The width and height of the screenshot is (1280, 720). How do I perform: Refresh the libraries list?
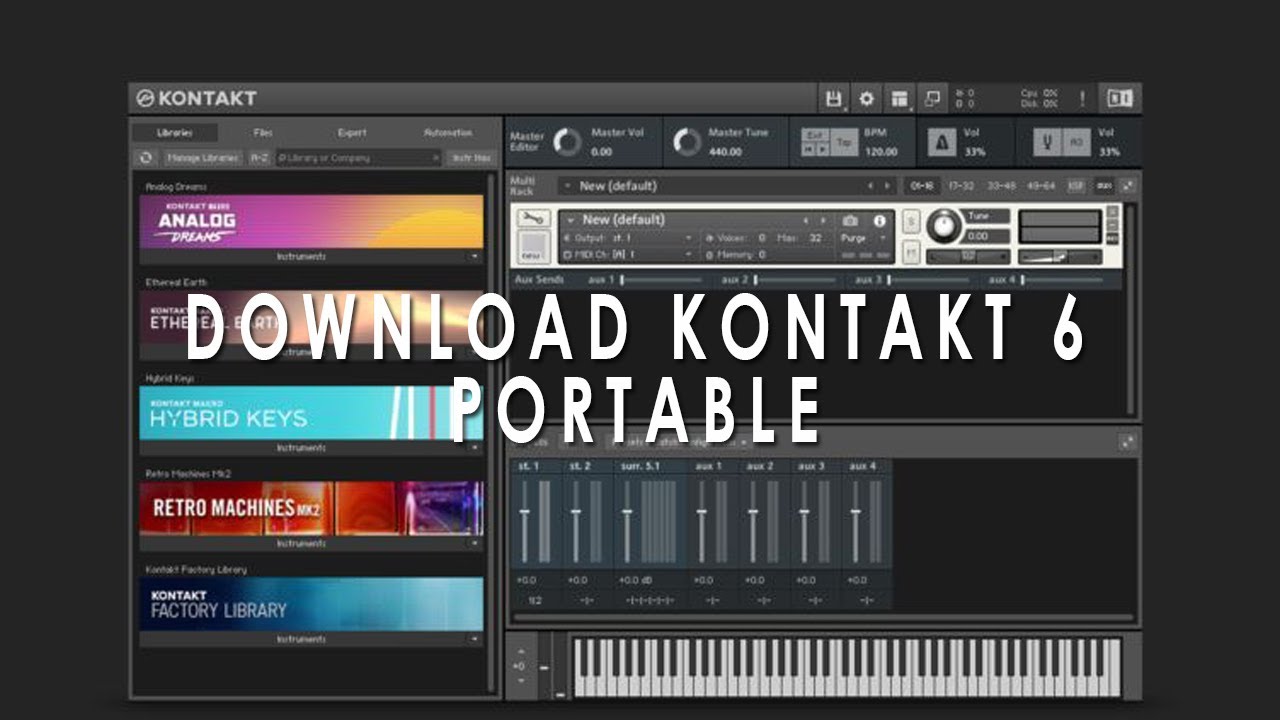tap(146, 157)
